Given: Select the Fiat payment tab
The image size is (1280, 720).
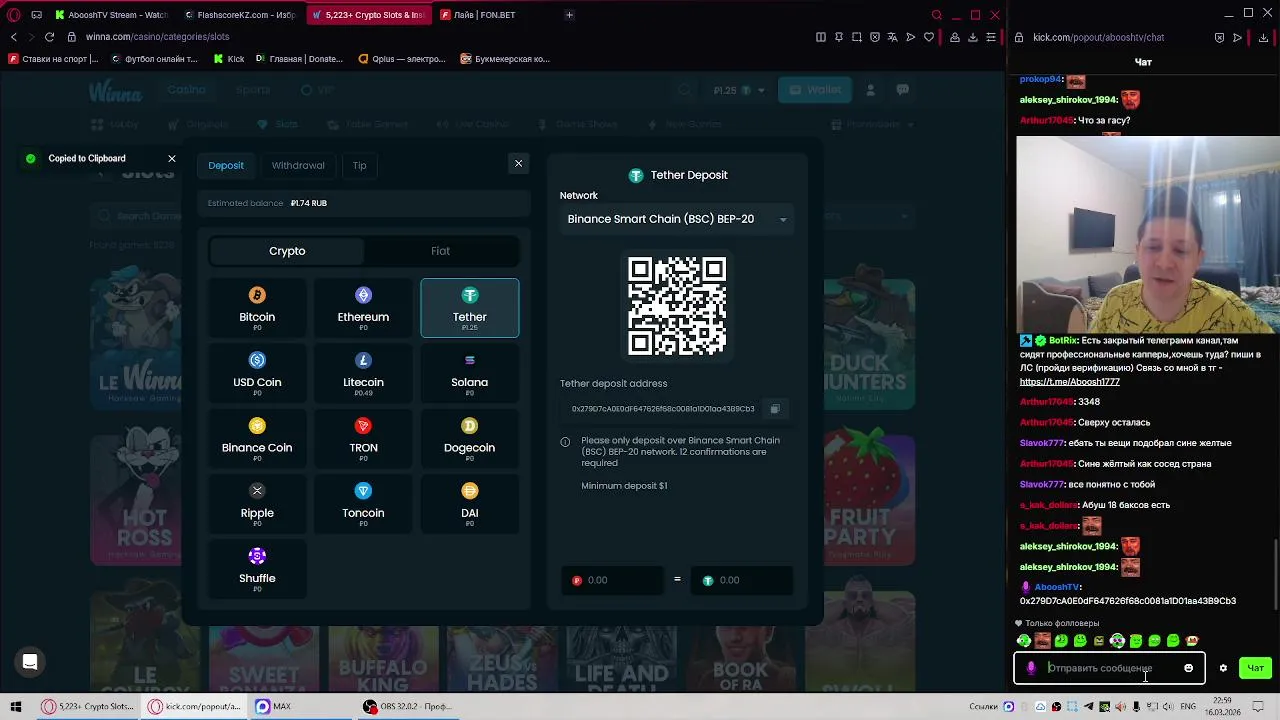Looking at the screenshot, I should [440, 251].
